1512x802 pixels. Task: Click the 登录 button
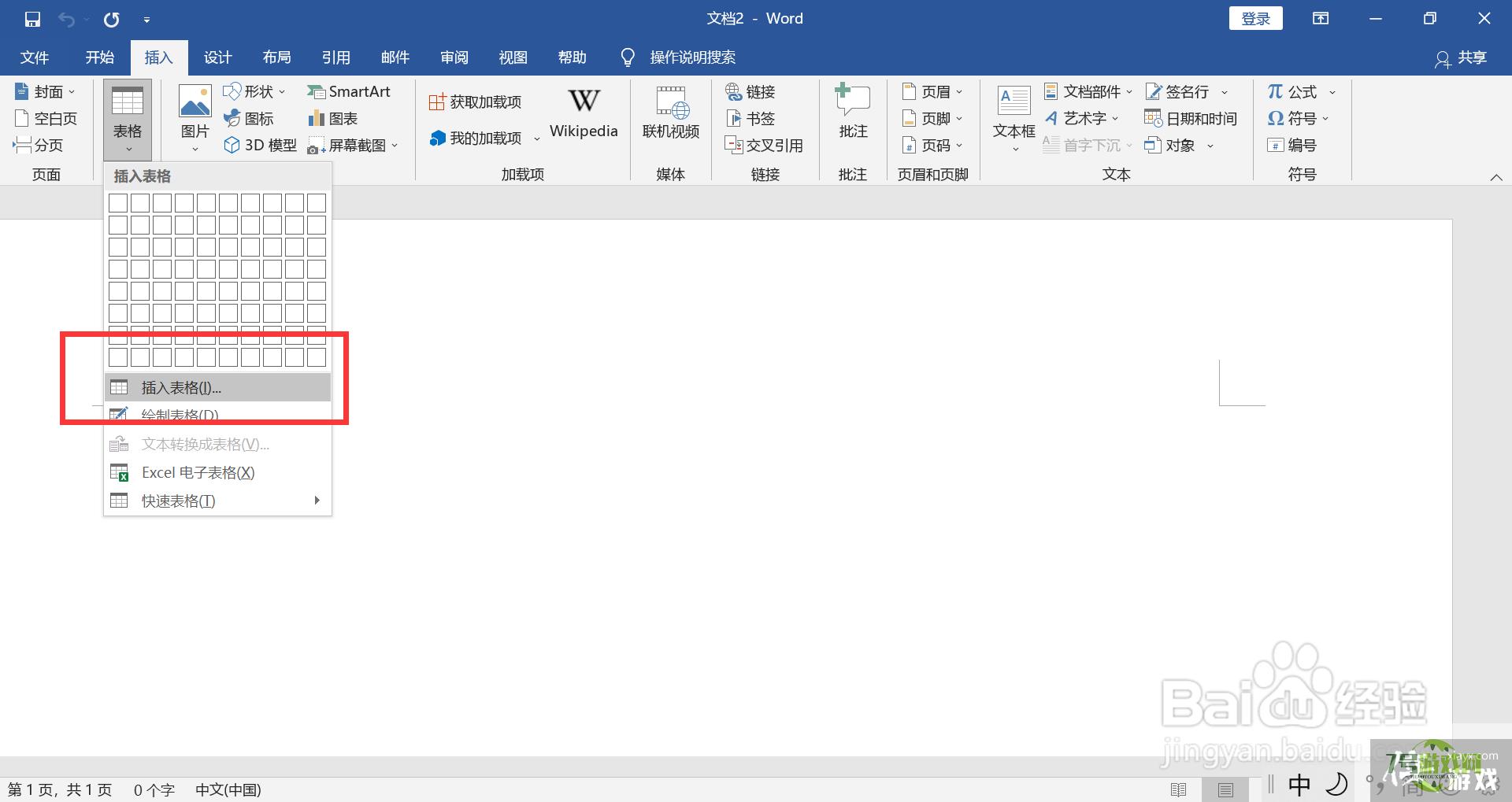pos(1255,19)
